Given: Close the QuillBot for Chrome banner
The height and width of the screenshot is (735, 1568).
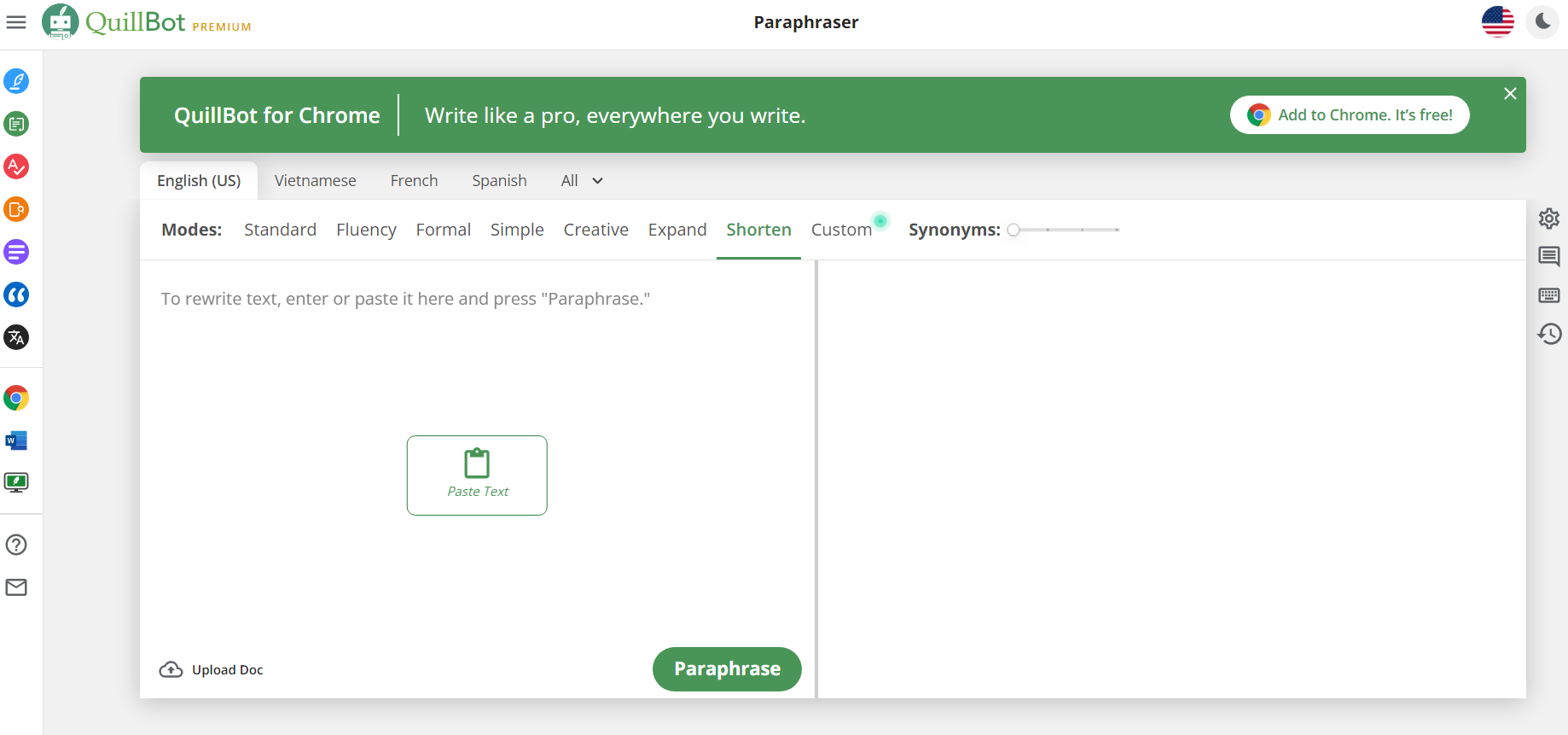Looking at the screenshot, I should click(1510, 94).
